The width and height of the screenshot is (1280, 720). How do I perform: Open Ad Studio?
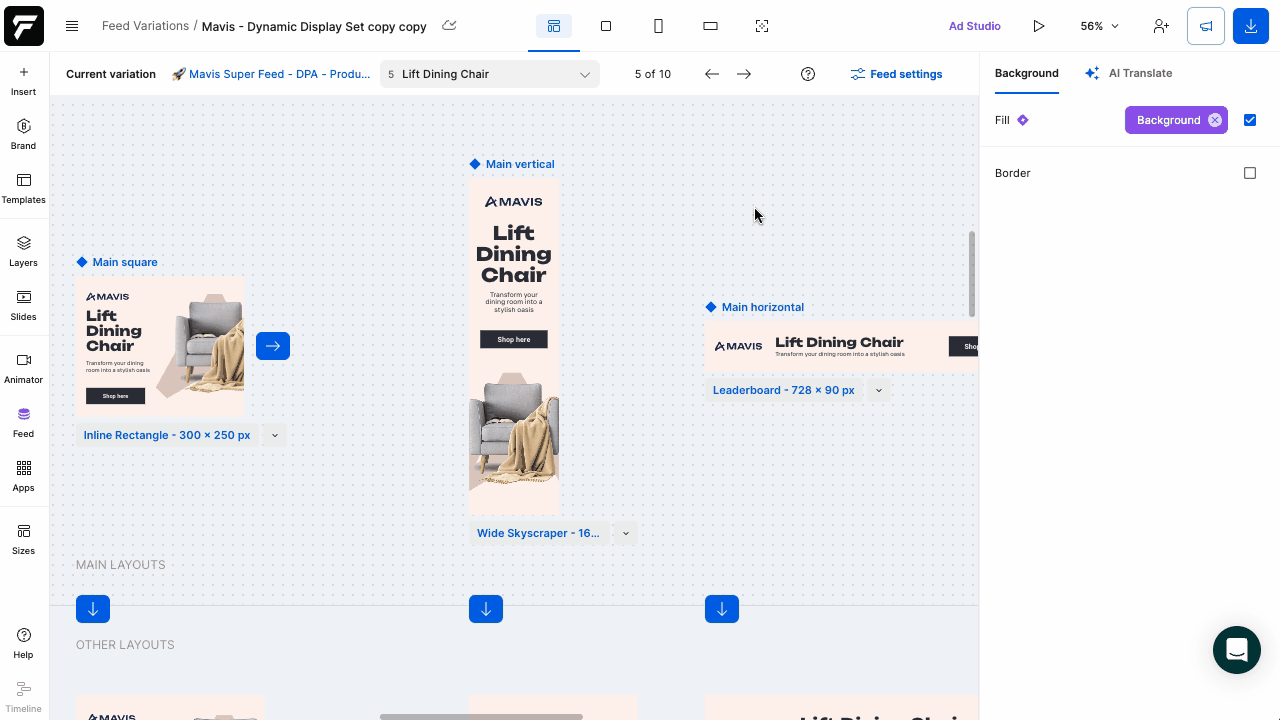coord(975,26)
